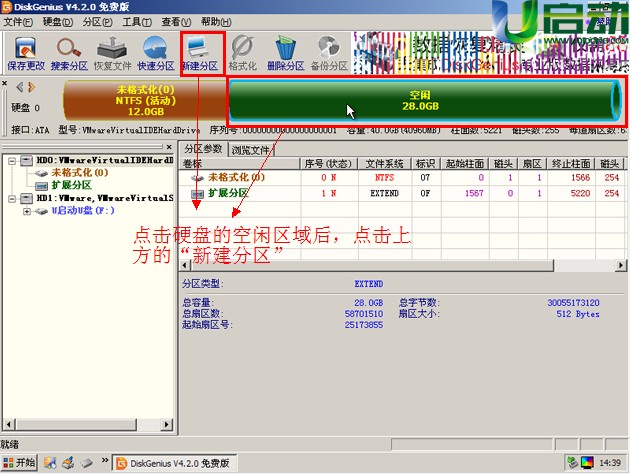Click the 卷标 column header
The width and height of the screenshot is (630, 474).
pos(240,163)
